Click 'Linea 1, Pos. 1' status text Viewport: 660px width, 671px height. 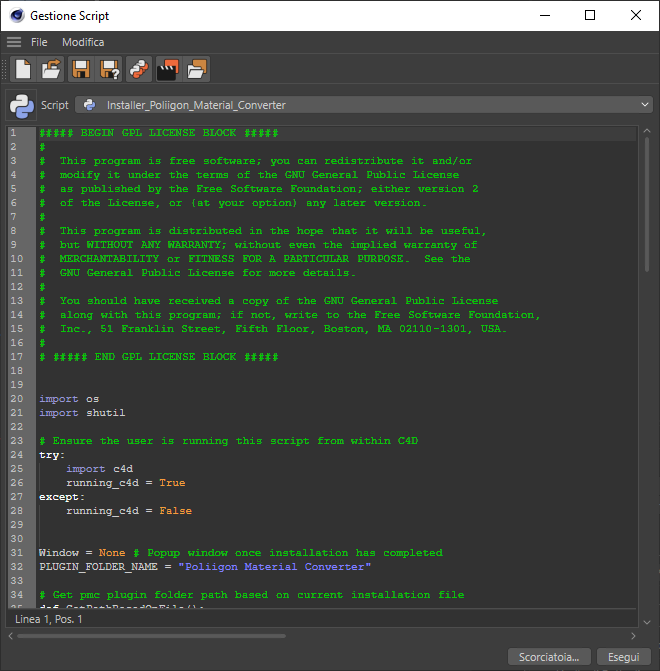[x=48, y=619]
